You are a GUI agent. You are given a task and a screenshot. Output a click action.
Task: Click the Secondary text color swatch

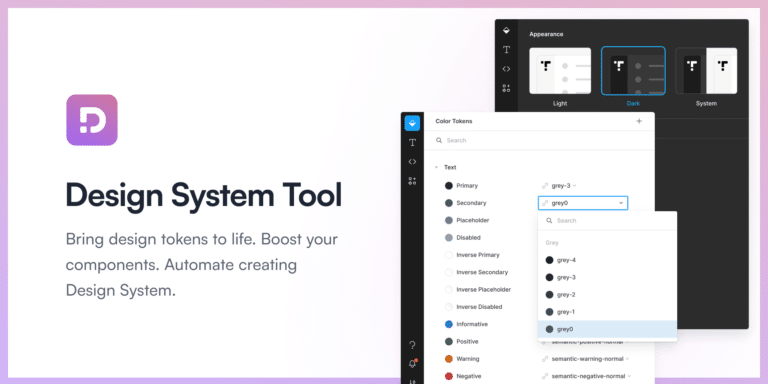point(449,203)
